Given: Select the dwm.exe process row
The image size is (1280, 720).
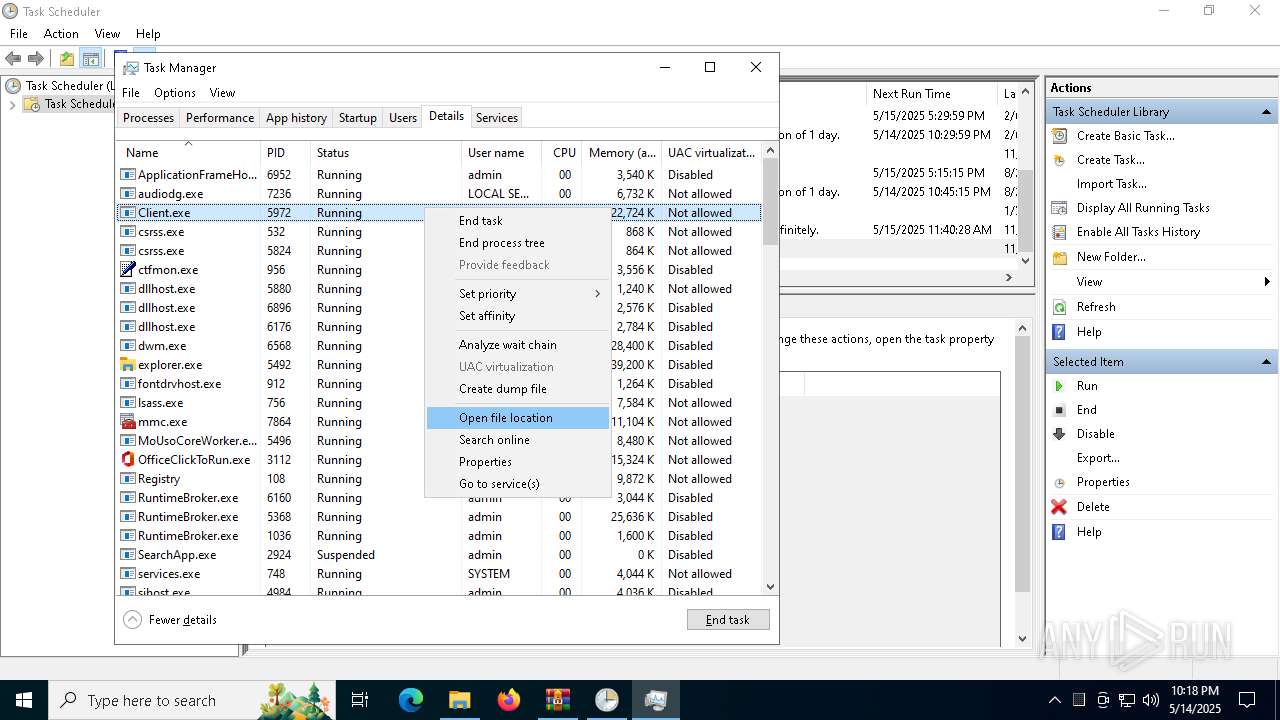Looking at the screenshot, I should [x=439, y=346].
